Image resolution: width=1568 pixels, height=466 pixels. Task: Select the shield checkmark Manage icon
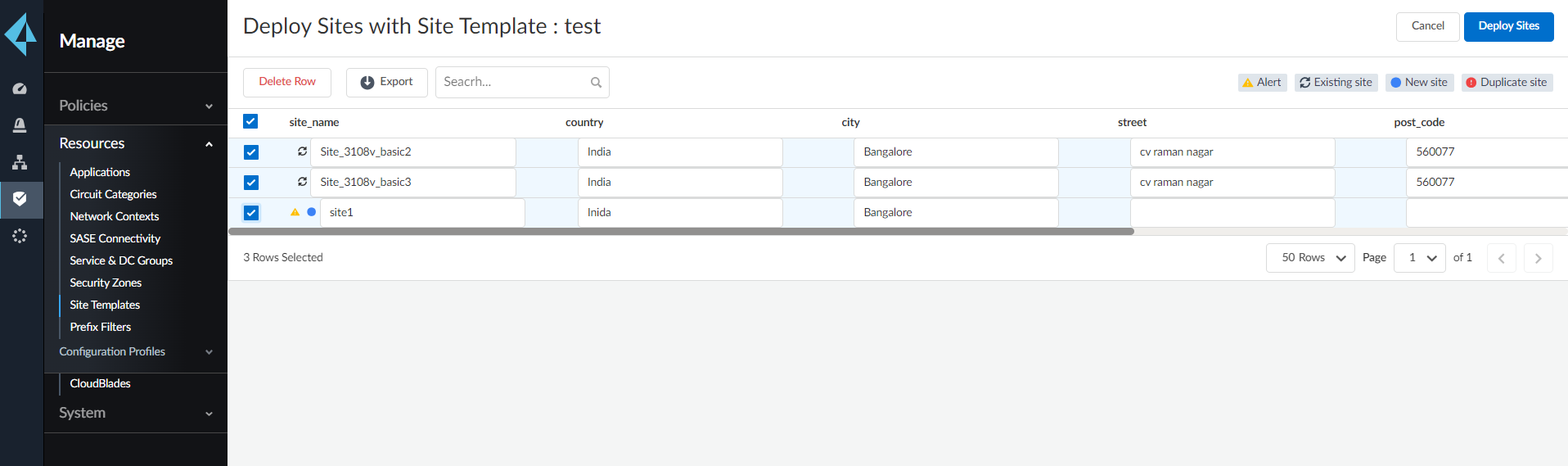click(x=20, y=199)
